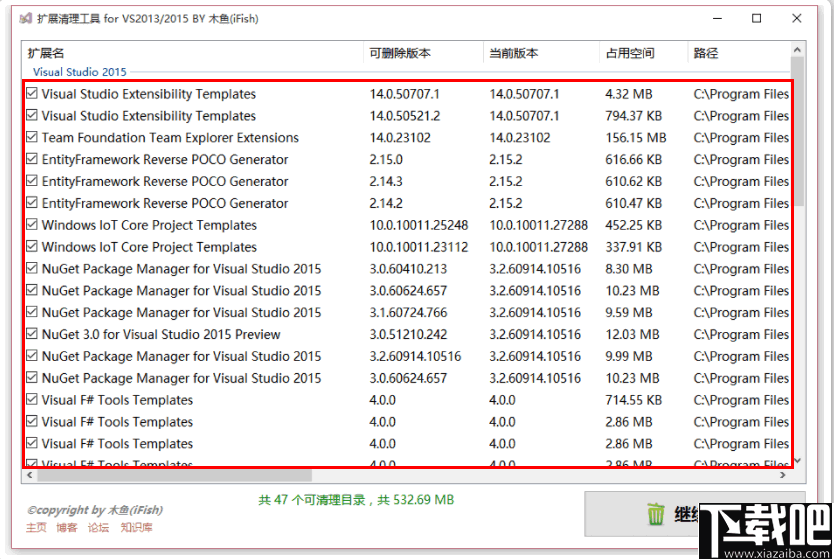Sort by the 当前版本 column header

[541, 53]
